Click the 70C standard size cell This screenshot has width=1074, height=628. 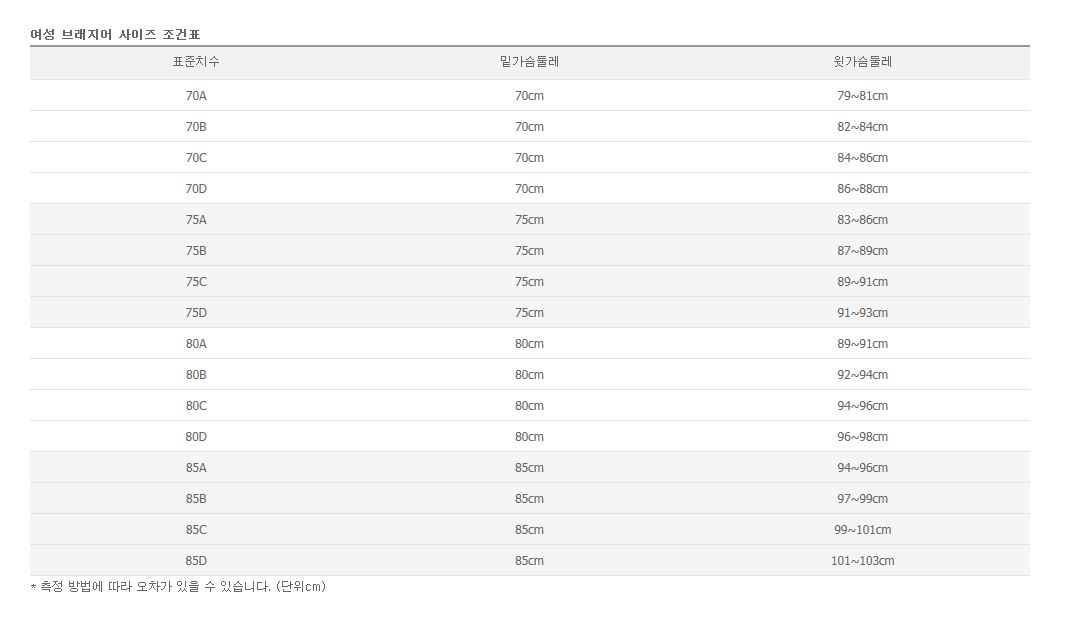pos(196,158)
